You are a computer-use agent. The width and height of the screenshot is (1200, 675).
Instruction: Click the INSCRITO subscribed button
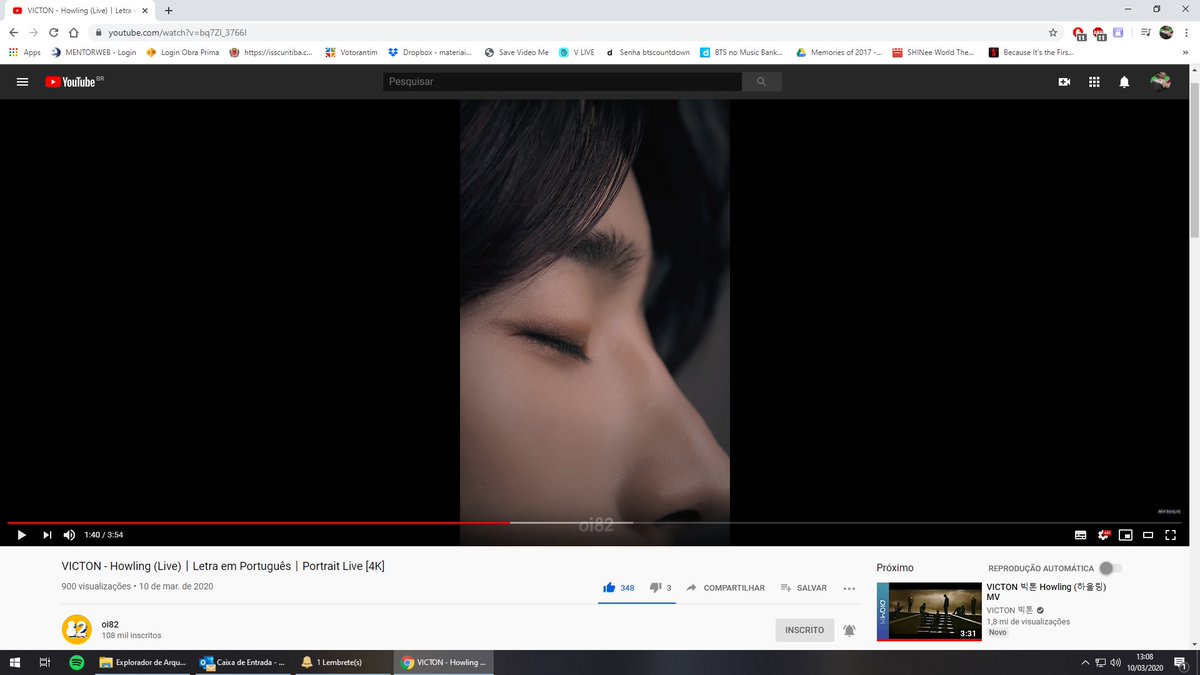pyautogui.click(x=804, y=630)
